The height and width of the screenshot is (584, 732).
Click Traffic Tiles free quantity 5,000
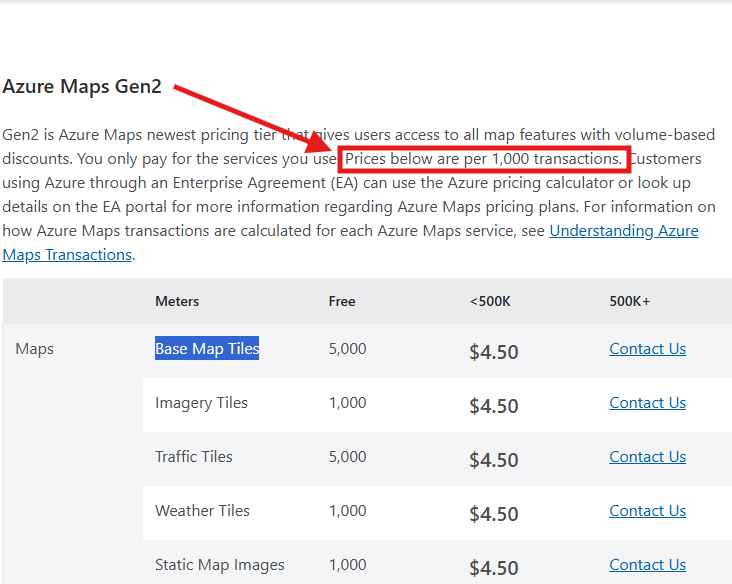(x=347, y=457)
